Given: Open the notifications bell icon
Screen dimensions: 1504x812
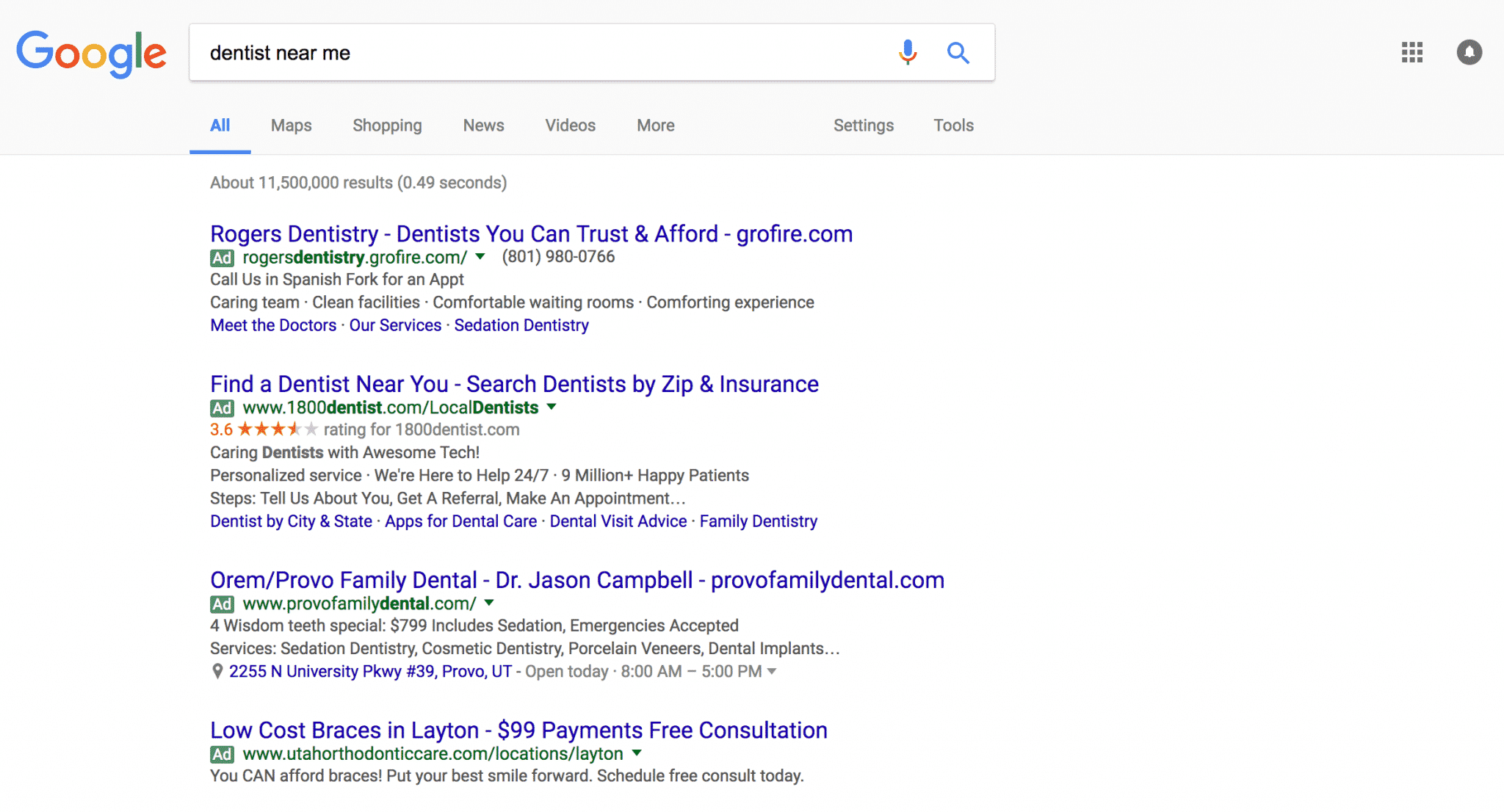Looking at the screenshot, I should click(x=1469, y=52).
